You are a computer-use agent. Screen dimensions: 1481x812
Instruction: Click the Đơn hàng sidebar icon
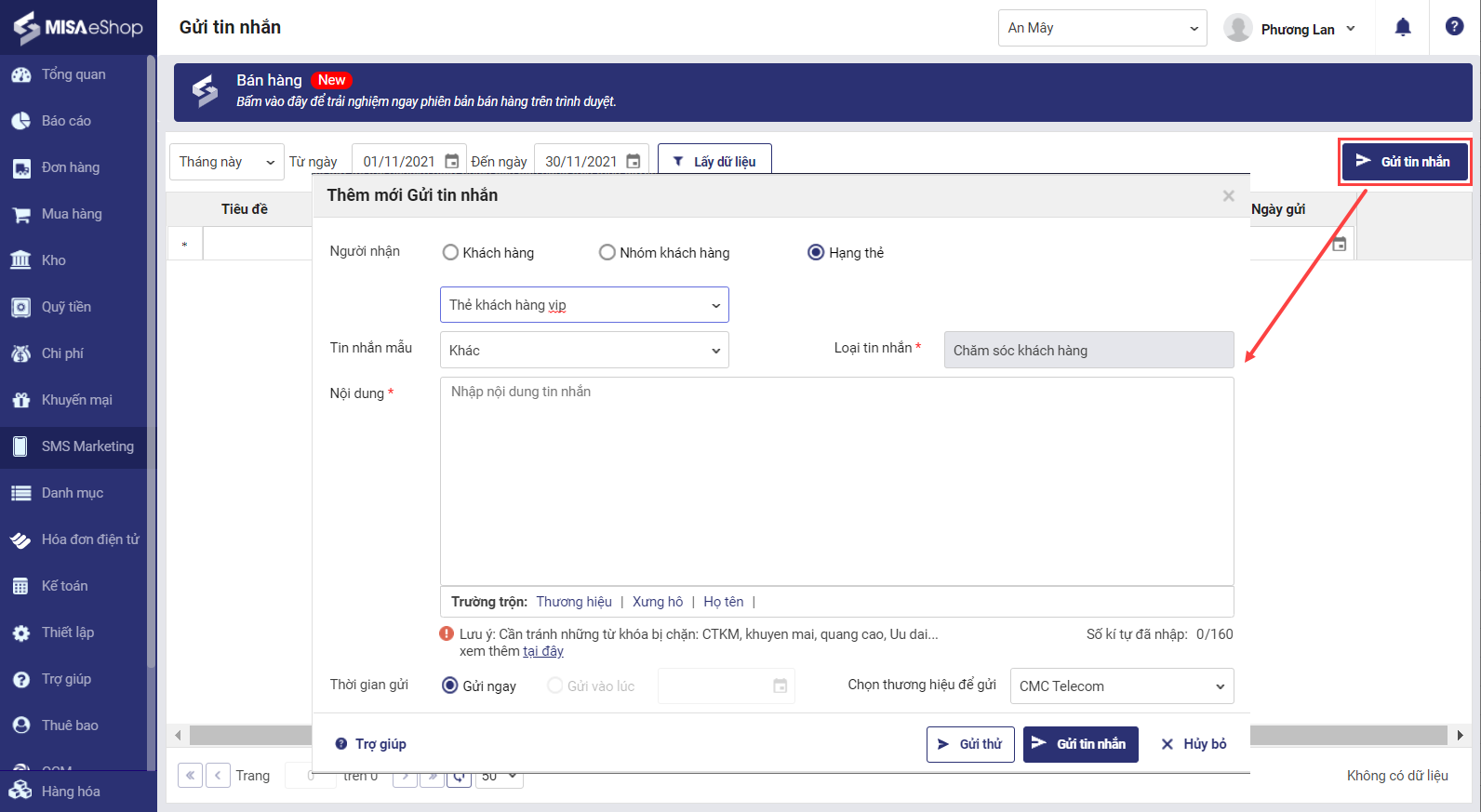click(20, 167)
